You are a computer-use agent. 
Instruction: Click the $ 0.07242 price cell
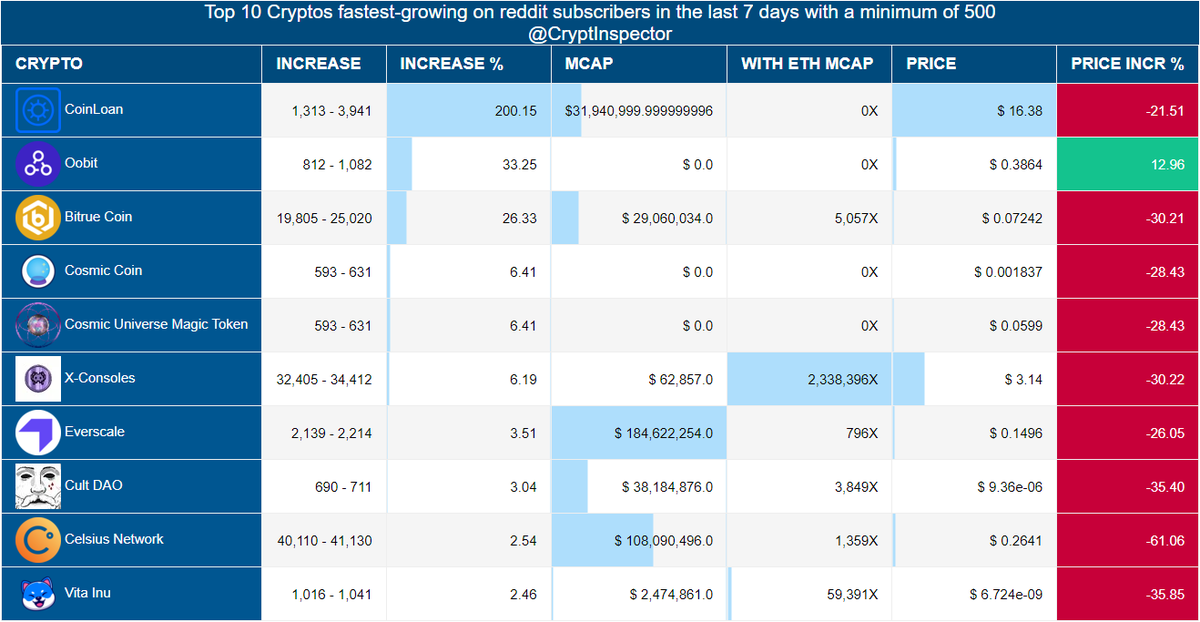(x=974, y=218)
